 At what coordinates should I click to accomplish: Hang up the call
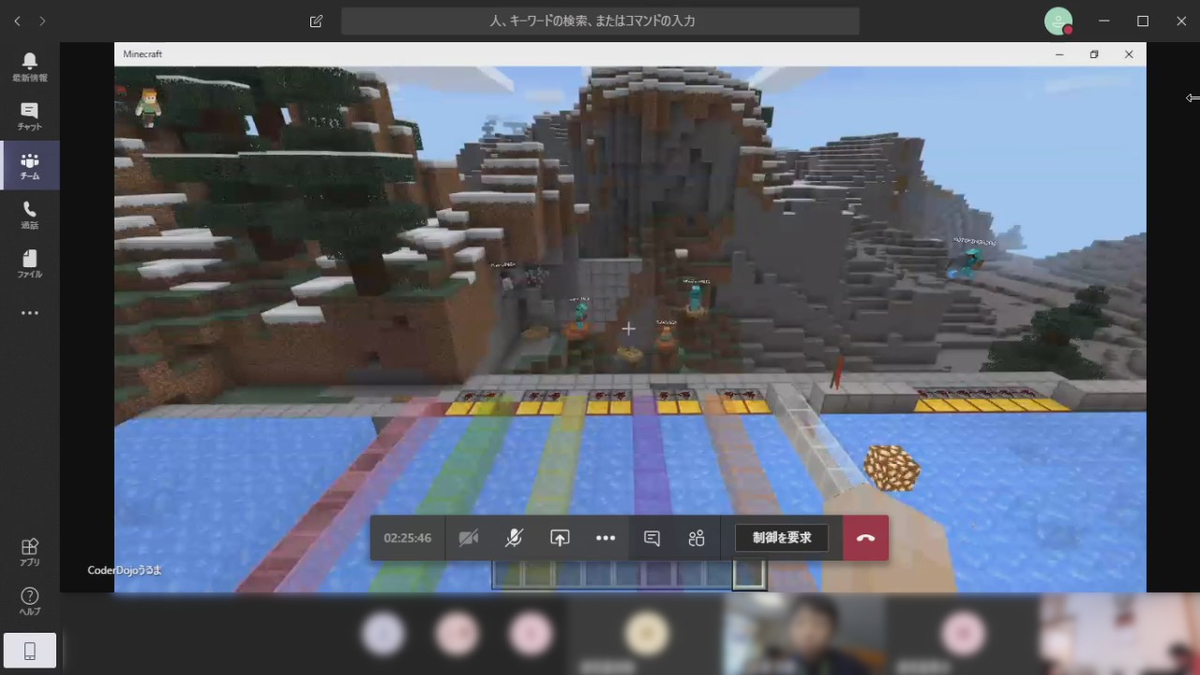866,538
